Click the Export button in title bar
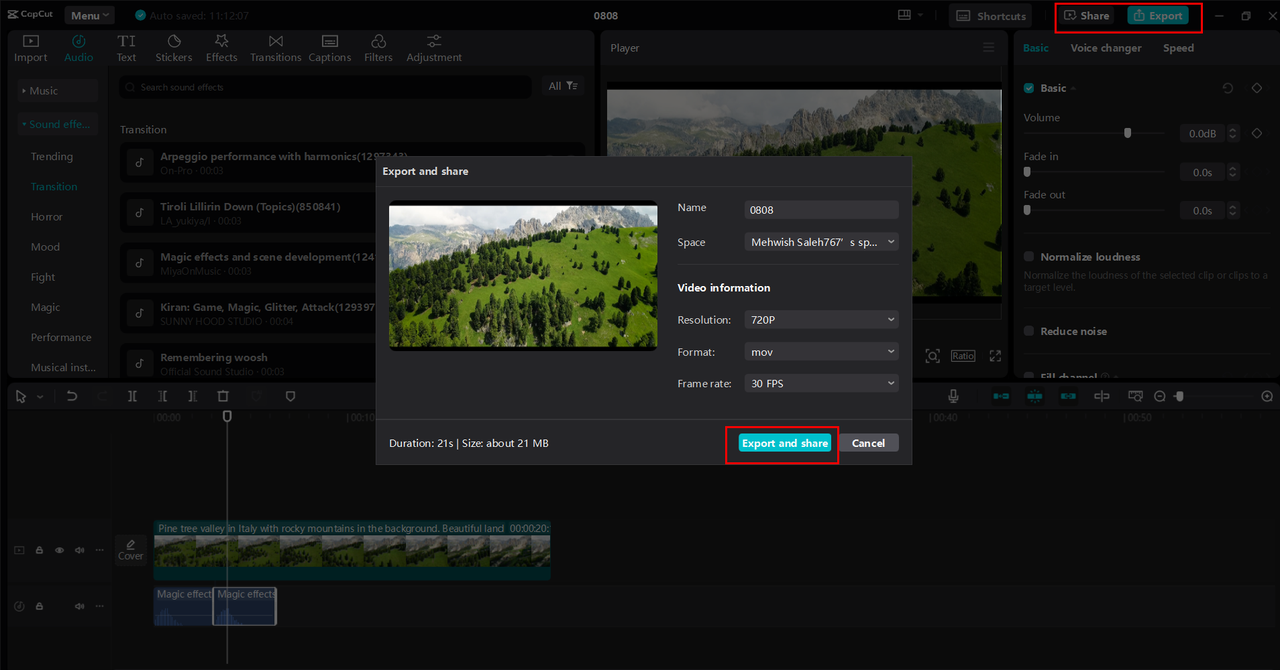This screenshot has width=1280, height=670. pyautogui.click(x=1158, y=15)
